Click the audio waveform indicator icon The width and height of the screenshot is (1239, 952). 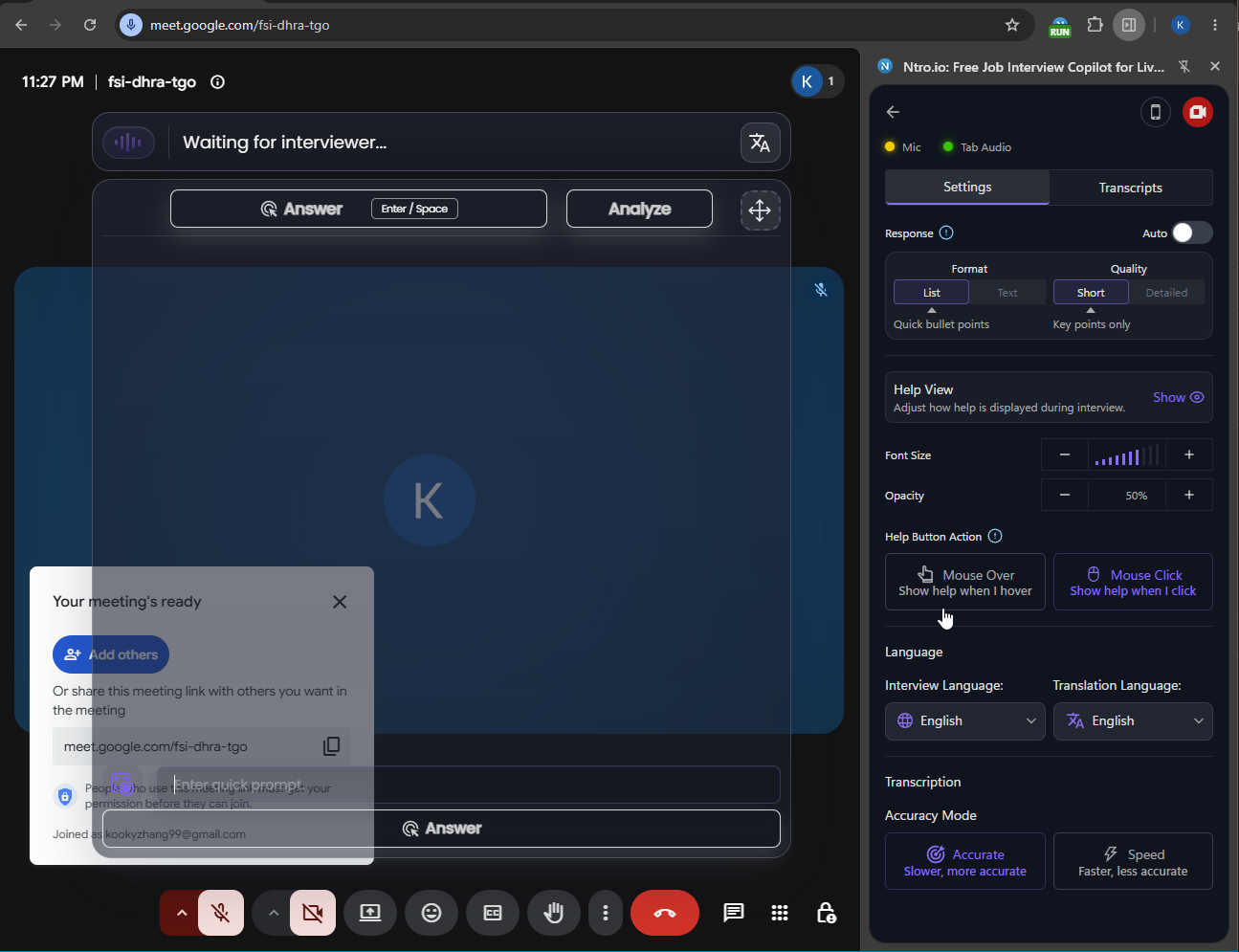pos(128,143)
